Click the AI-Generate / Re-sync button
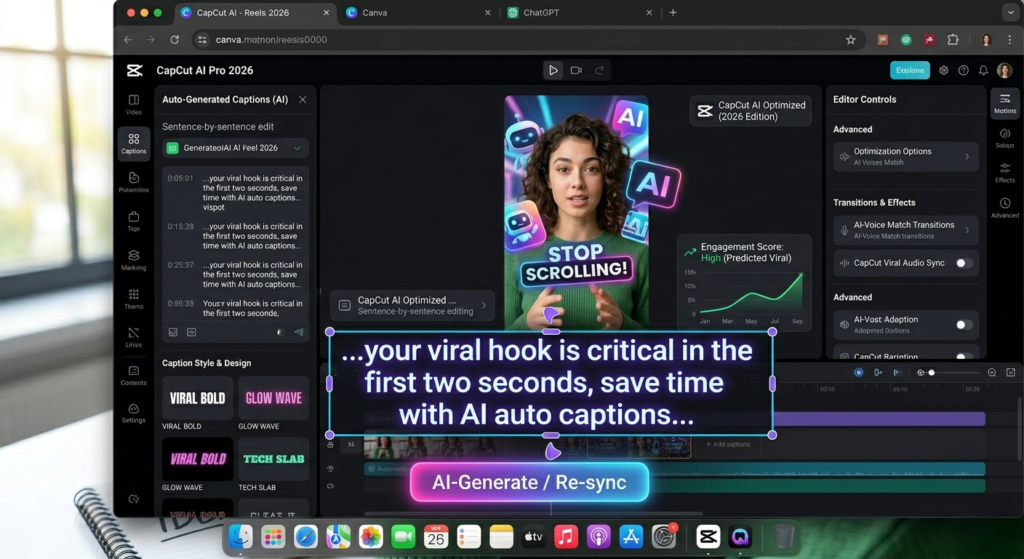Viewport: 1024px width, 559px height. pos(530,483)
